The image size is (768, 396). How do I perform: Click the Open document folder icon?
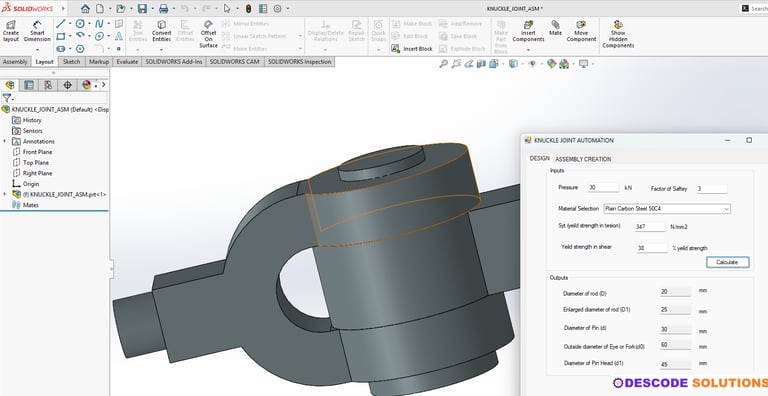click(x=120, y=8)
